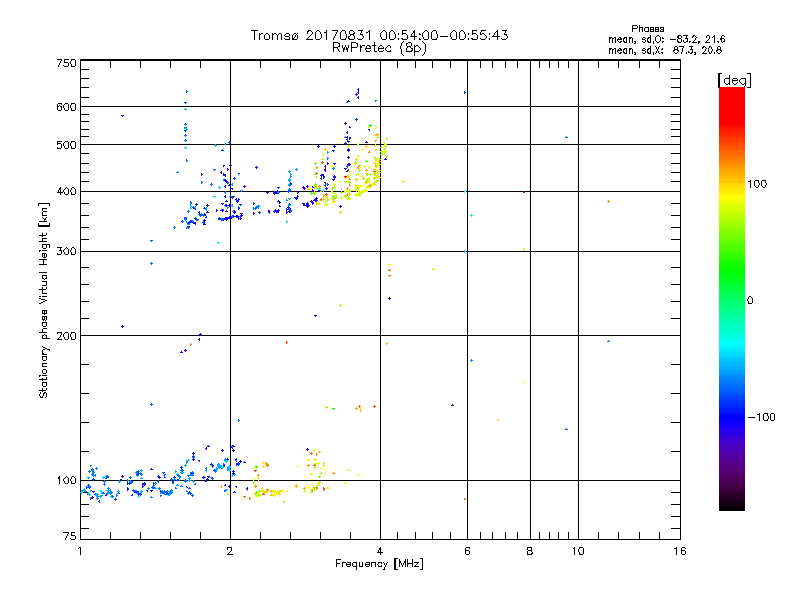The height and width of the screenshot is (600, 800).
Task: Click the x-axis tick label '4'
Action: pyautogui.click(x=380, y=551)
